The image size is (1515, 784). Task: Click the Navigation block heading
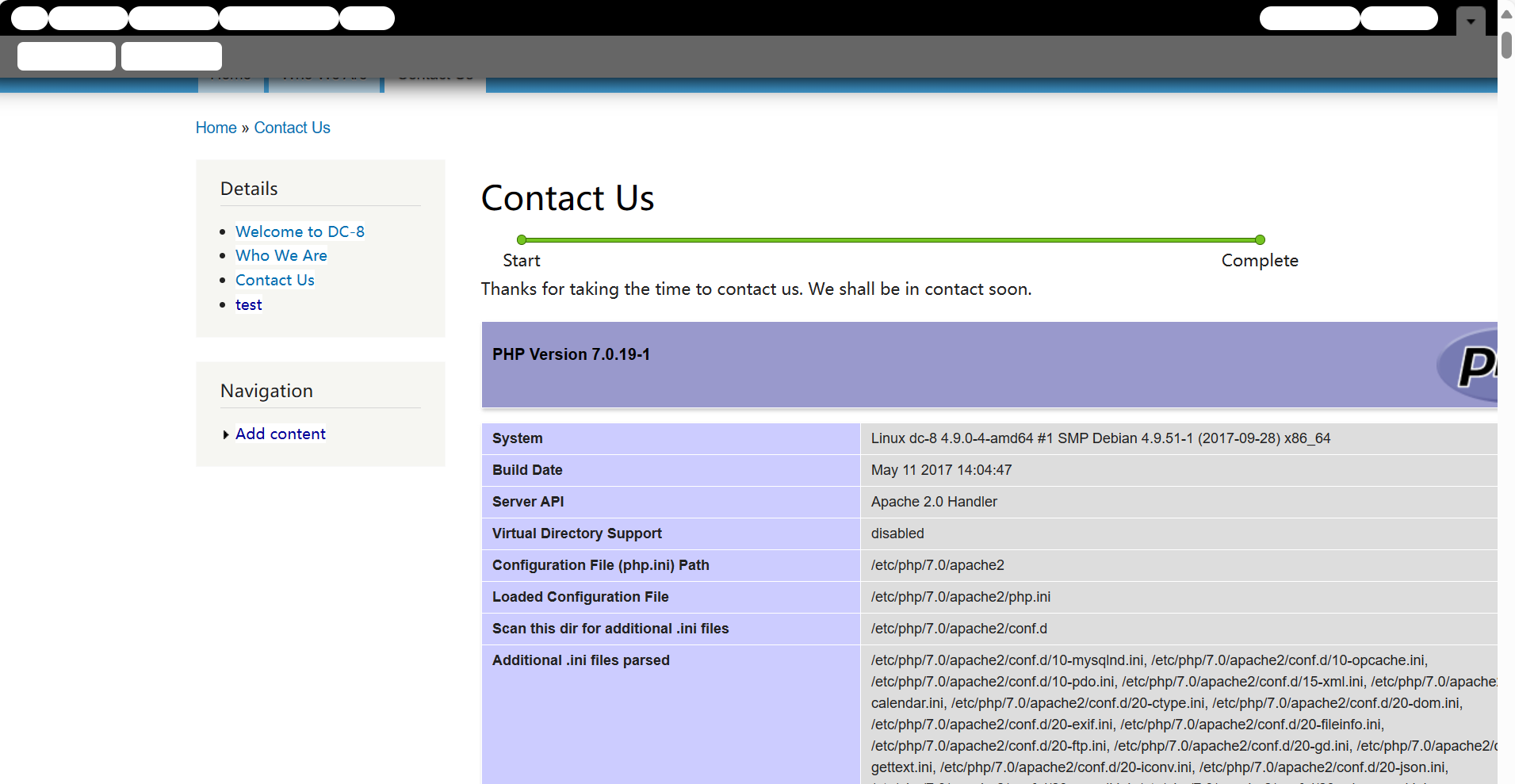(266, 391)
